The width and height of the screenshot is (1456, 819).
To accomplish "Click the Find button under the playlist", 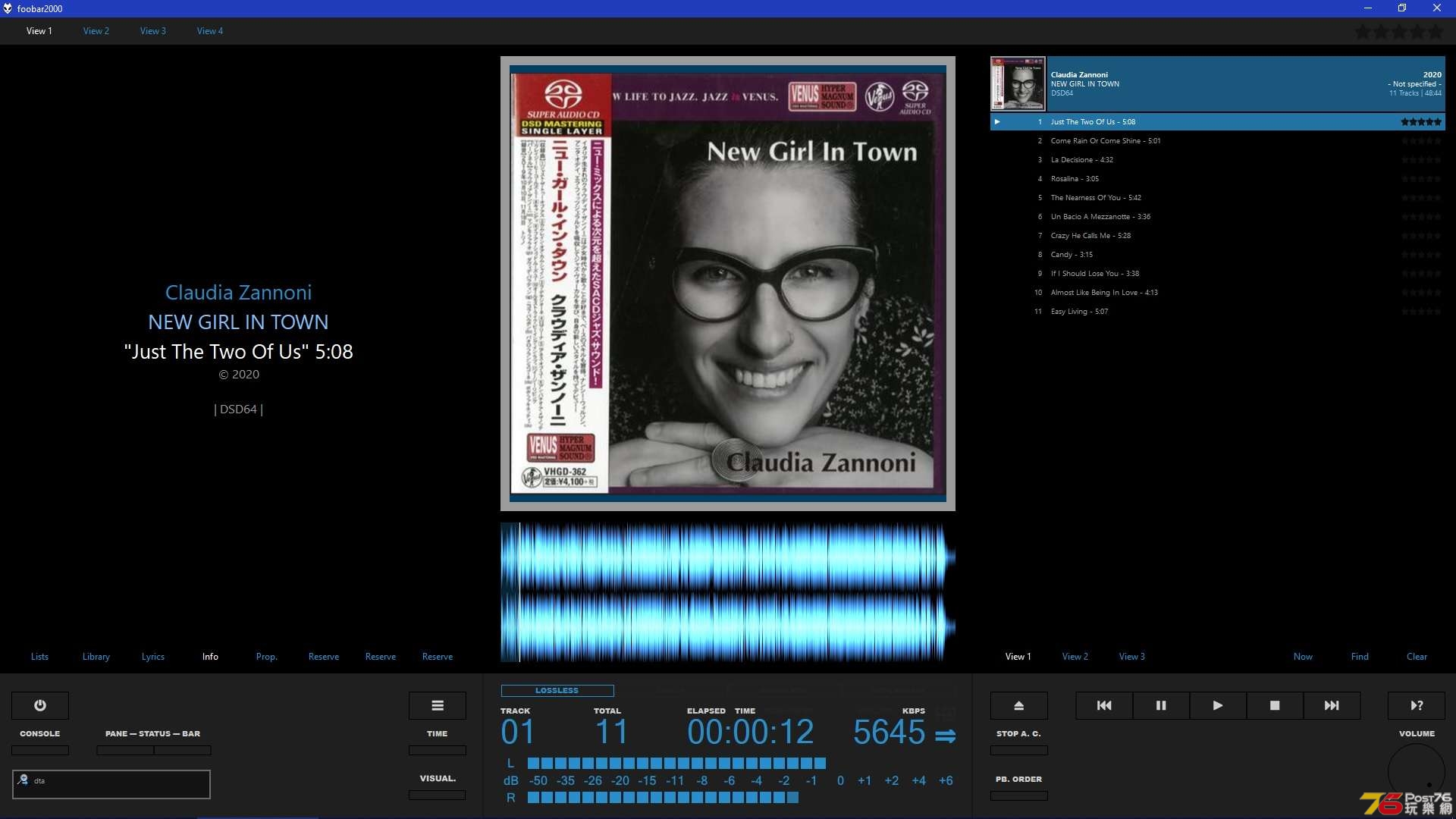I will click(1360, 657).
